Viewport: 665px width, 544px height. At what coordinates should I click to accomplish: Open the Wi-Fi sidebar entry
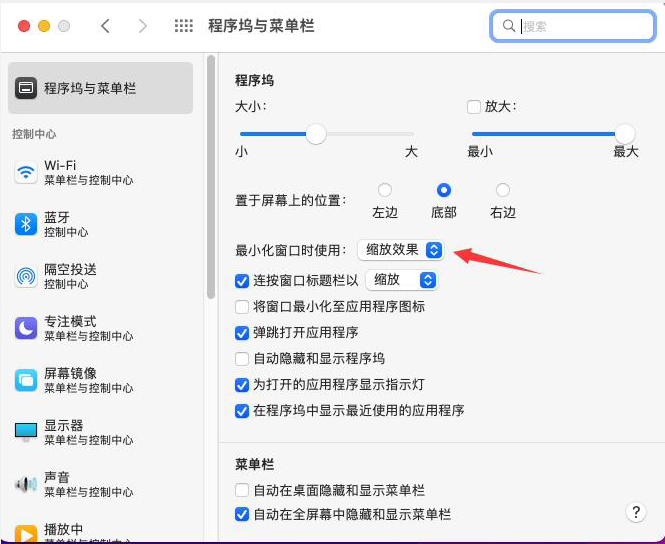[x=101, y=172]
